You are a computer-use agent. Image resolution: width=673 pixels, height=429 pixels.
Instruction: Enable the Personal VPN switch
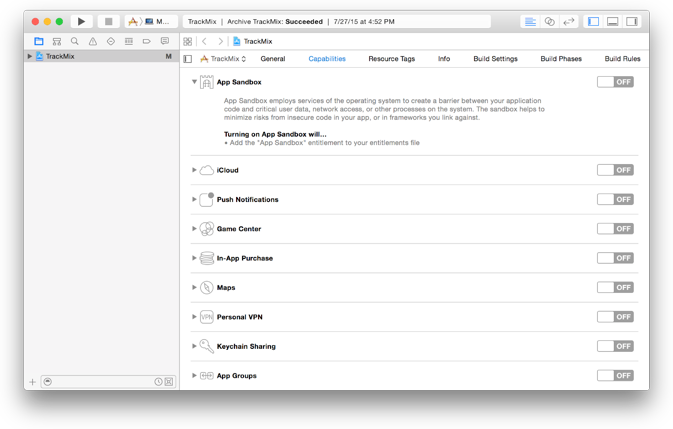[615, 317]
